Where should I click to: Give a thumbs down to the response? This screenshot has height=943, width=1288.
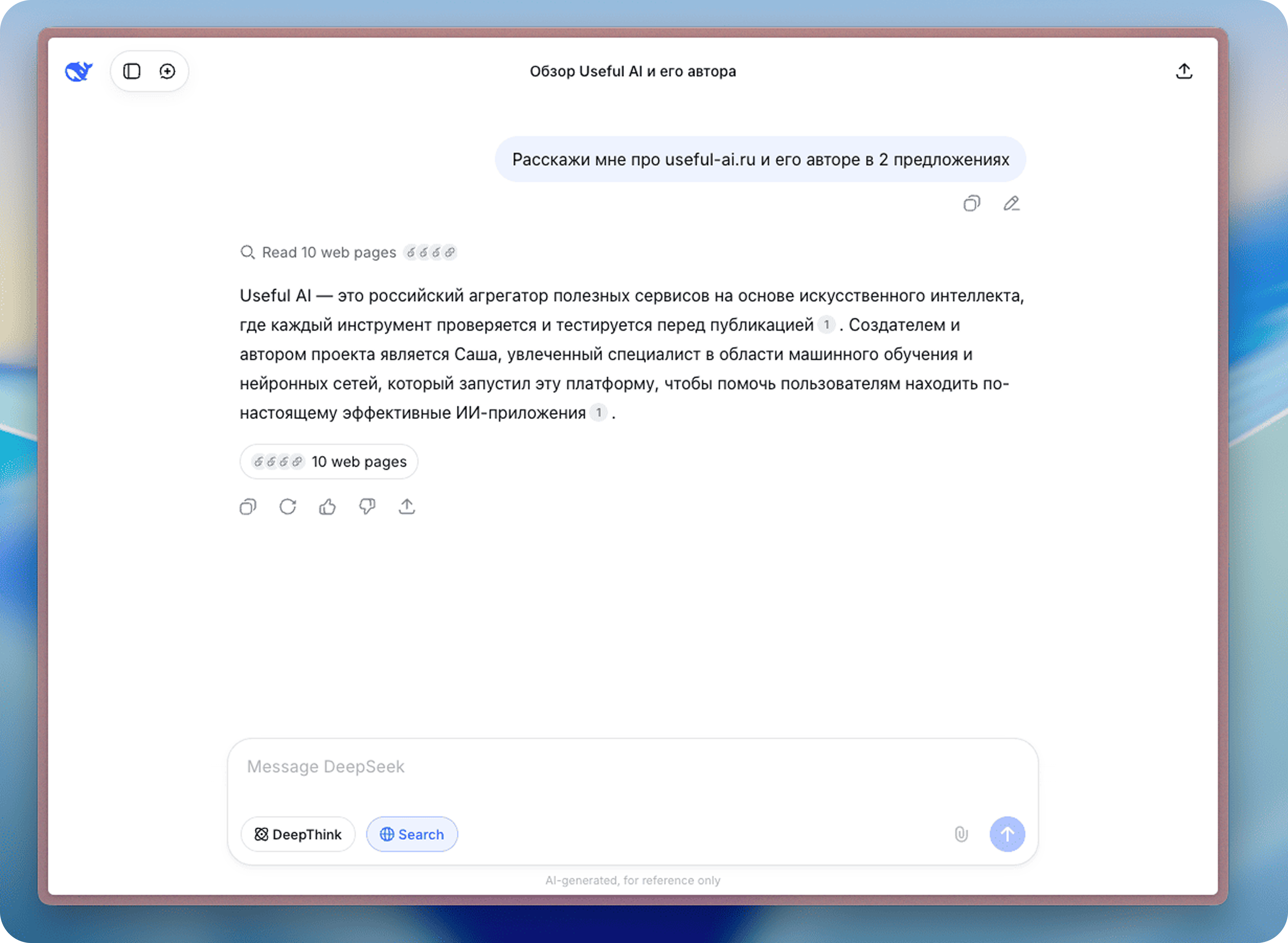pos(367,506)
